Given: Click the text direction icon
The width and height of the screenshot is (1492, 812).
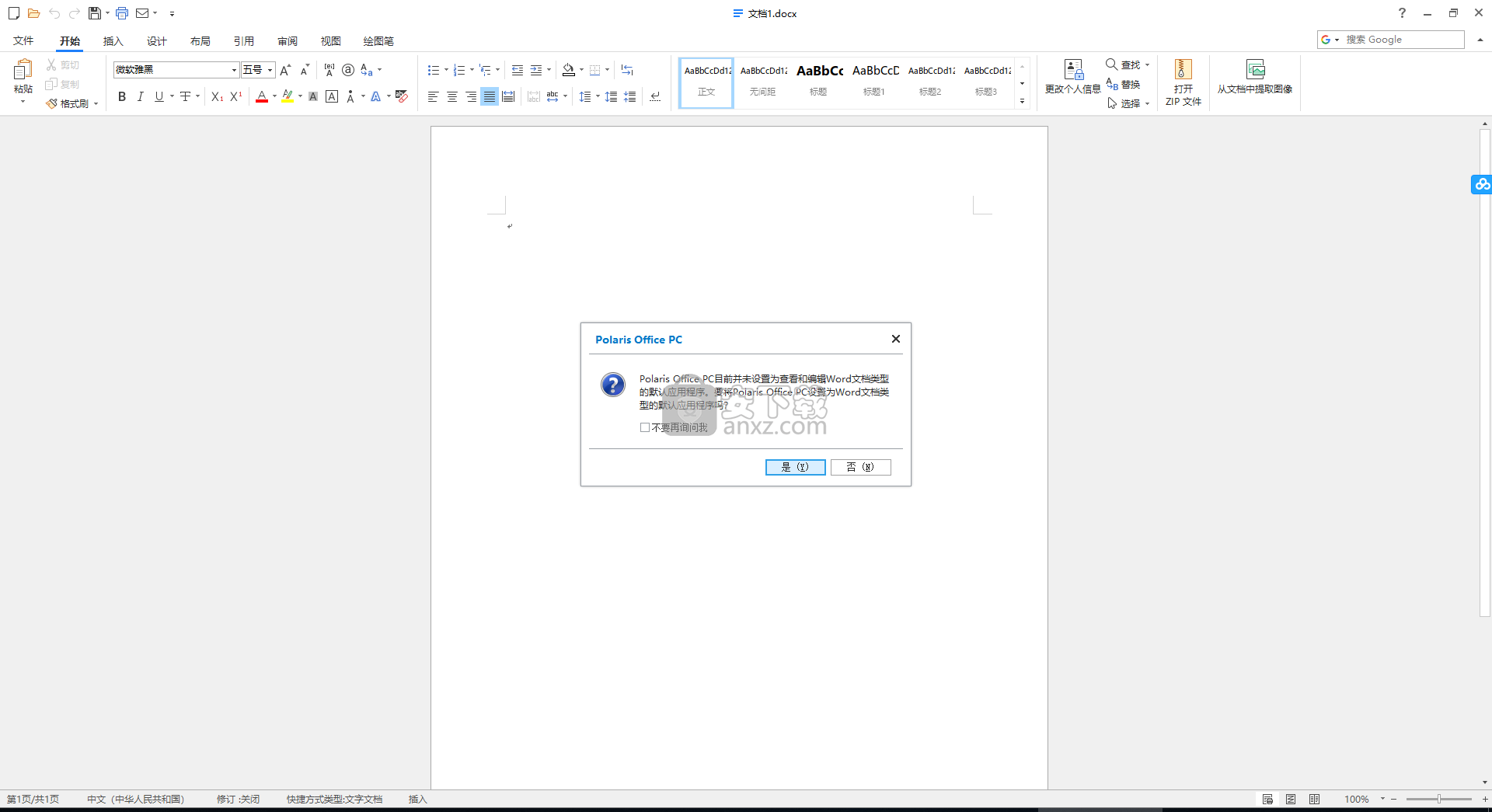Looking at the screenshot, I should (x=627, y=70).
